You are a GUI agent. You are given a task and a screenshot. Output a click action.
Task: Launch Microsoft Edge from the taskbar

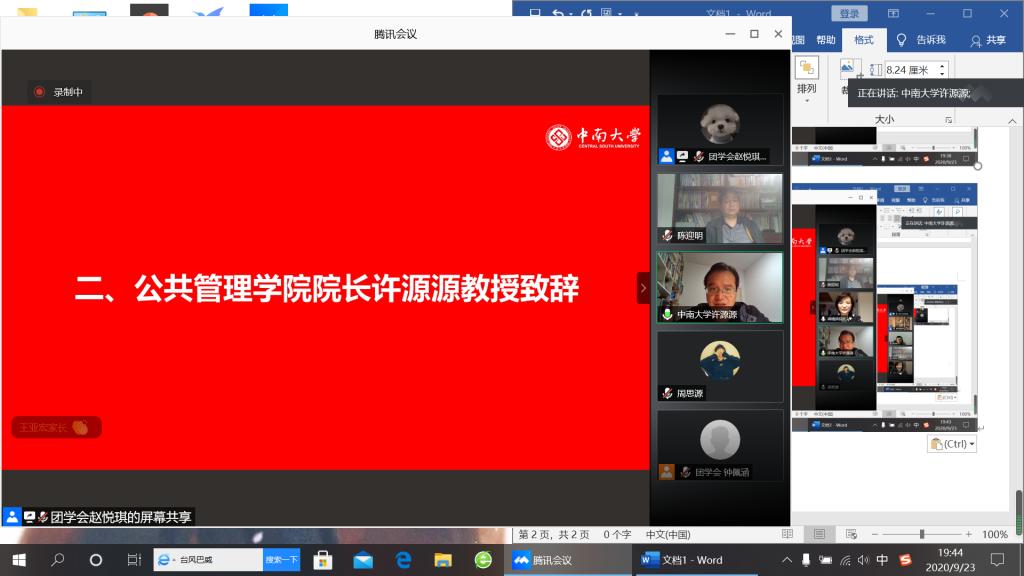click(403, 560)
